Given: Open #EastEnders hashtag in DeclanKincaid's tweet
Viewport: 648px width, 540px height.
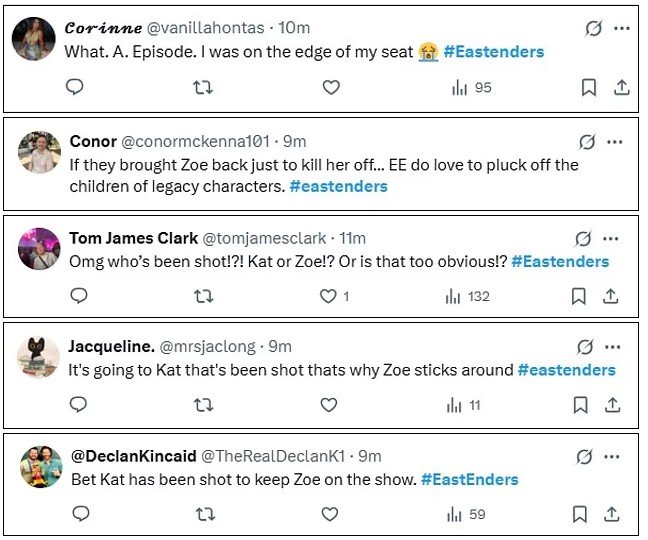Looking at the screenshot, I should point(469,479).
